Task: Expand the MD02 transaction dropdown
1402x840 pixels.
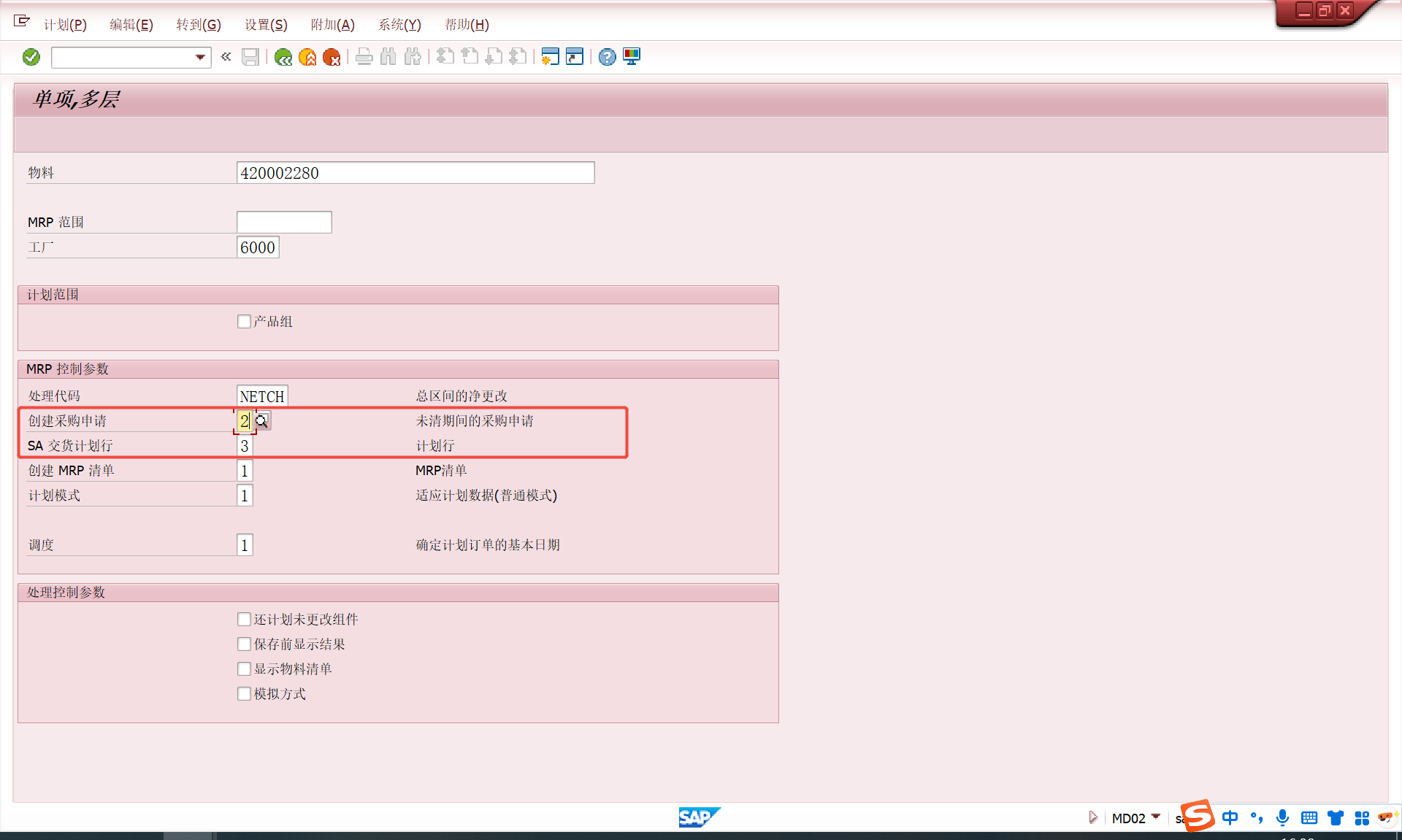Action: [1156, 818]
